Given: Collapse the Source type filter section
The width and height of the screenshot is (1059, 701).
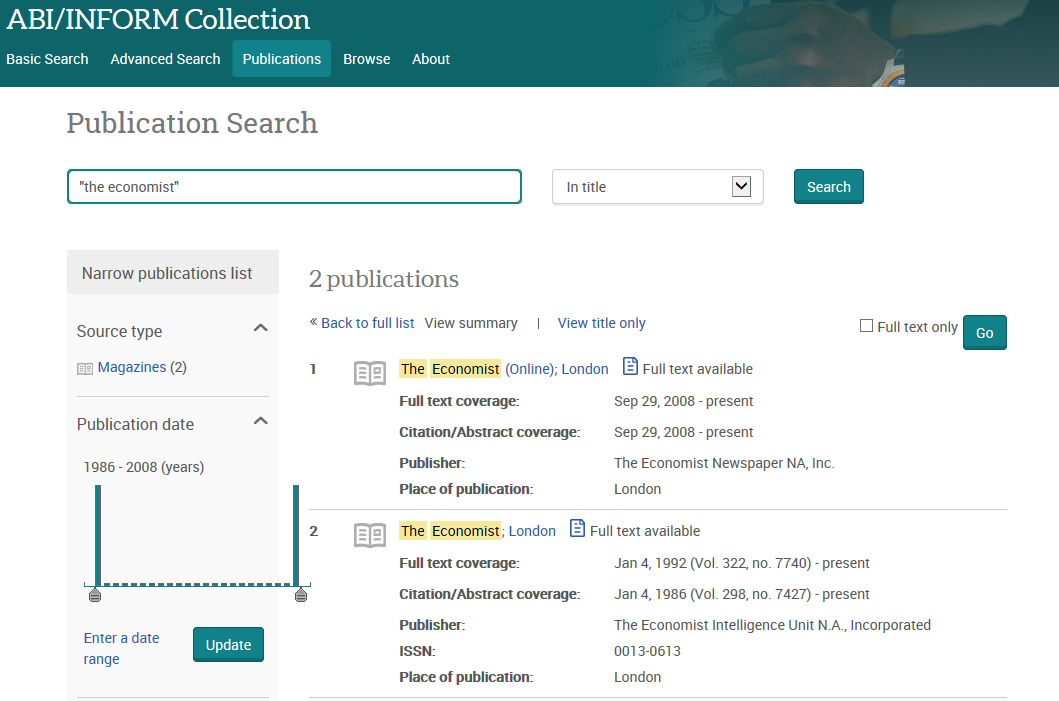Looking at the screenshot, I should click(x=260, y=329).
